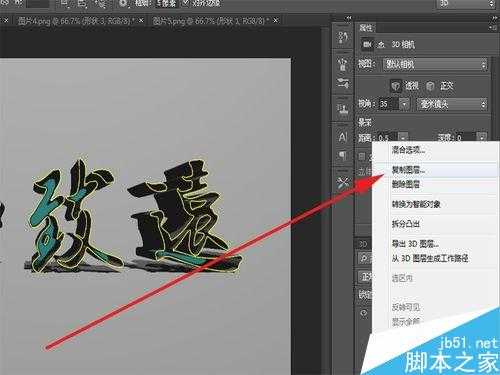Open the Tool Presets panel (crossed tools icon)
The height and width of the screenshot is (375, 500).
point(343,182)
